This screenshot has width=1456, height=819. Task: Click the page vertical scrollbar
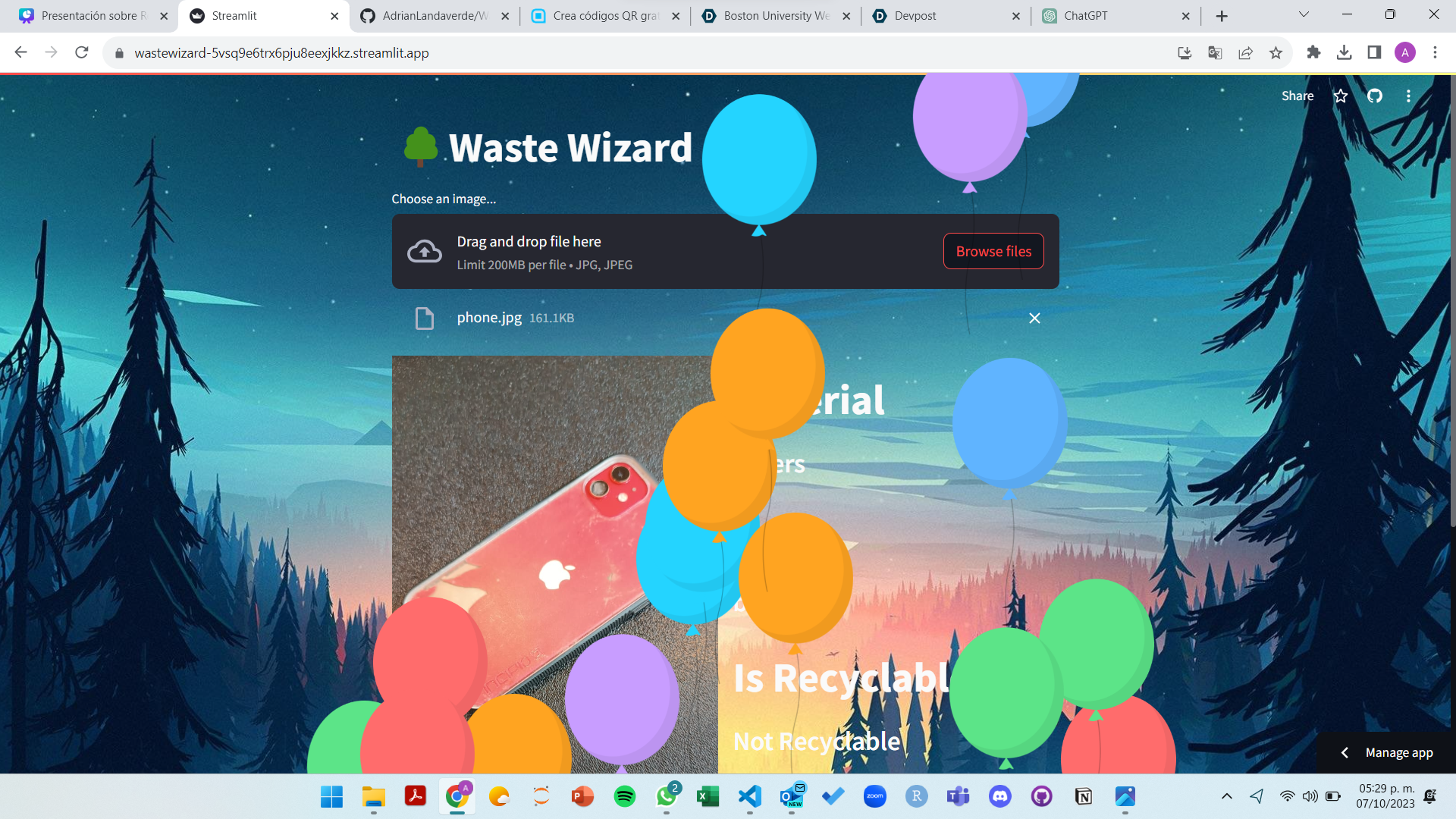point(1451,303)
